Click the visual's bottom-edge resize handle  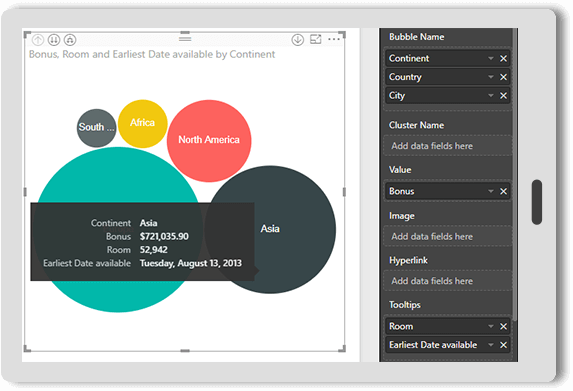185,351
